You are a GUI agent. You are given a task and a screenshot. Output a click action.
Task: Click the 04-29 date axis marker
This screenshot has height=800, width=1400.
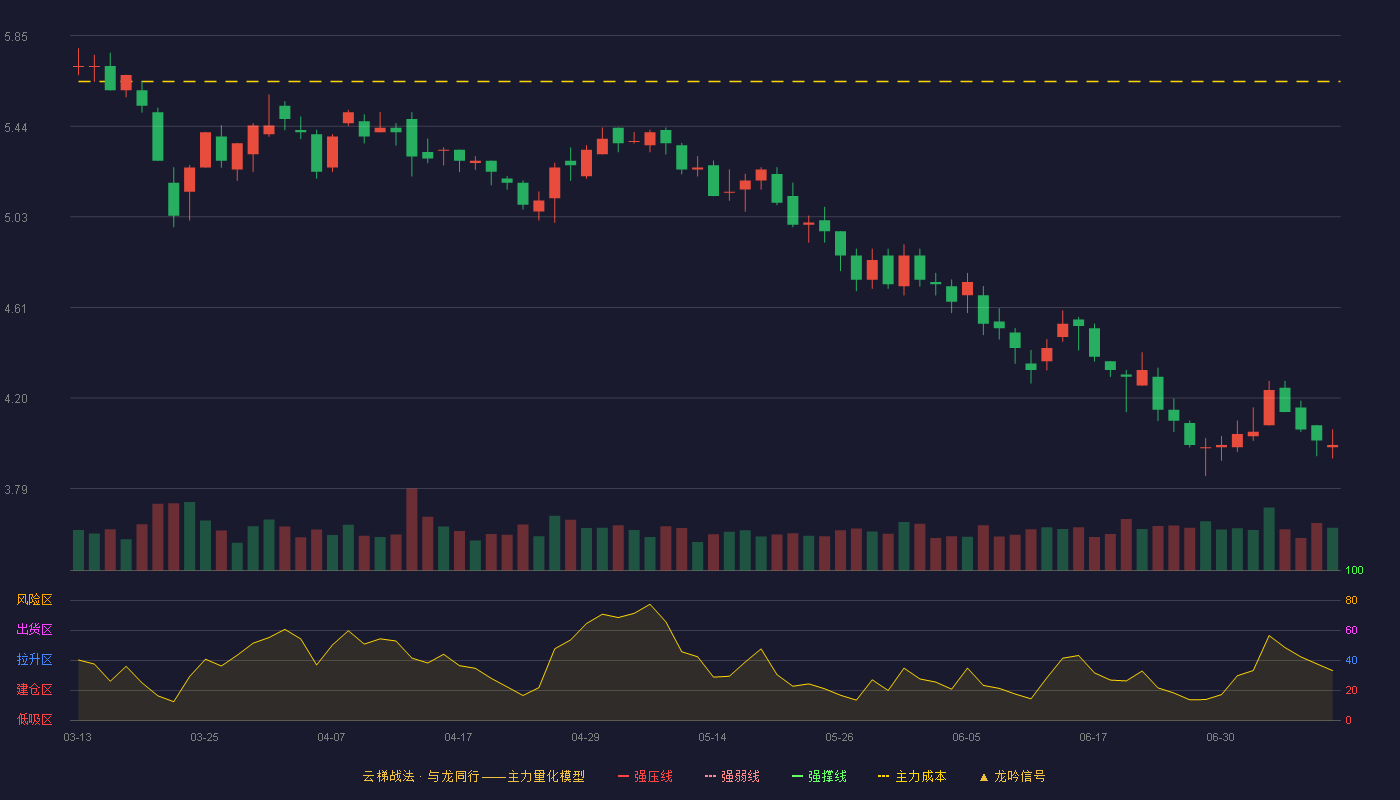(x=585, y=737)
